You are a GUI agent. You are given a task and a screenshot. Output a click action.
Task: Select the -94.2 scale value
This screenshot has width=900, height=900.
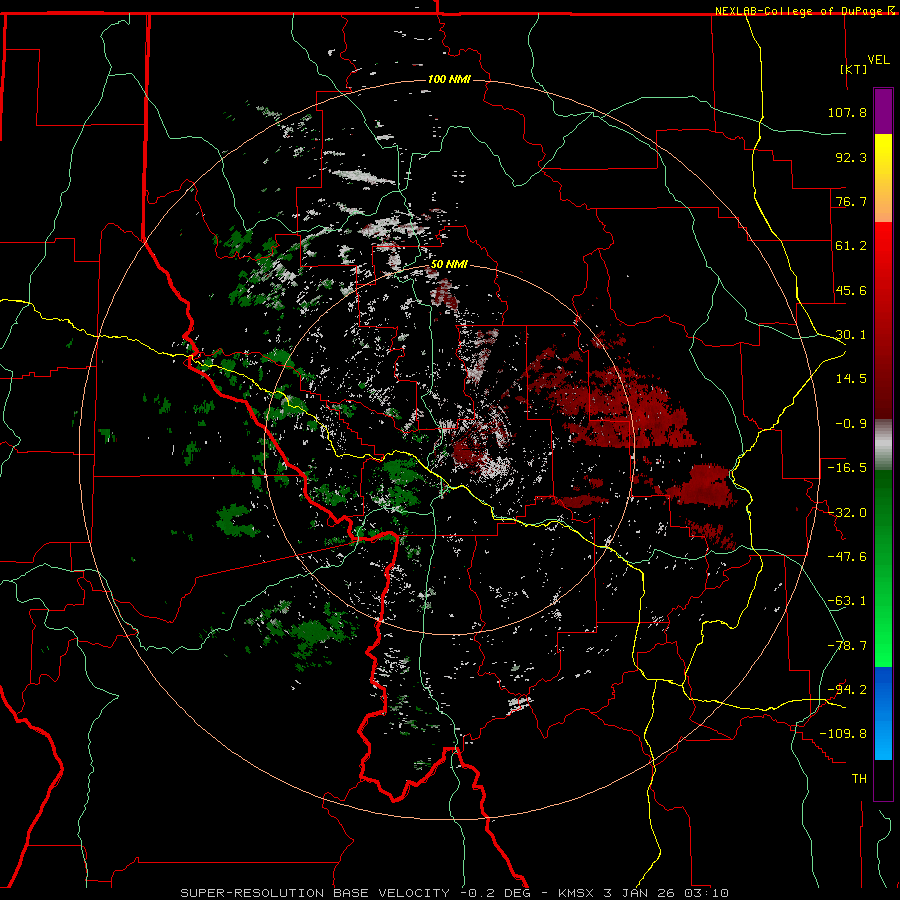coord(847,689)
